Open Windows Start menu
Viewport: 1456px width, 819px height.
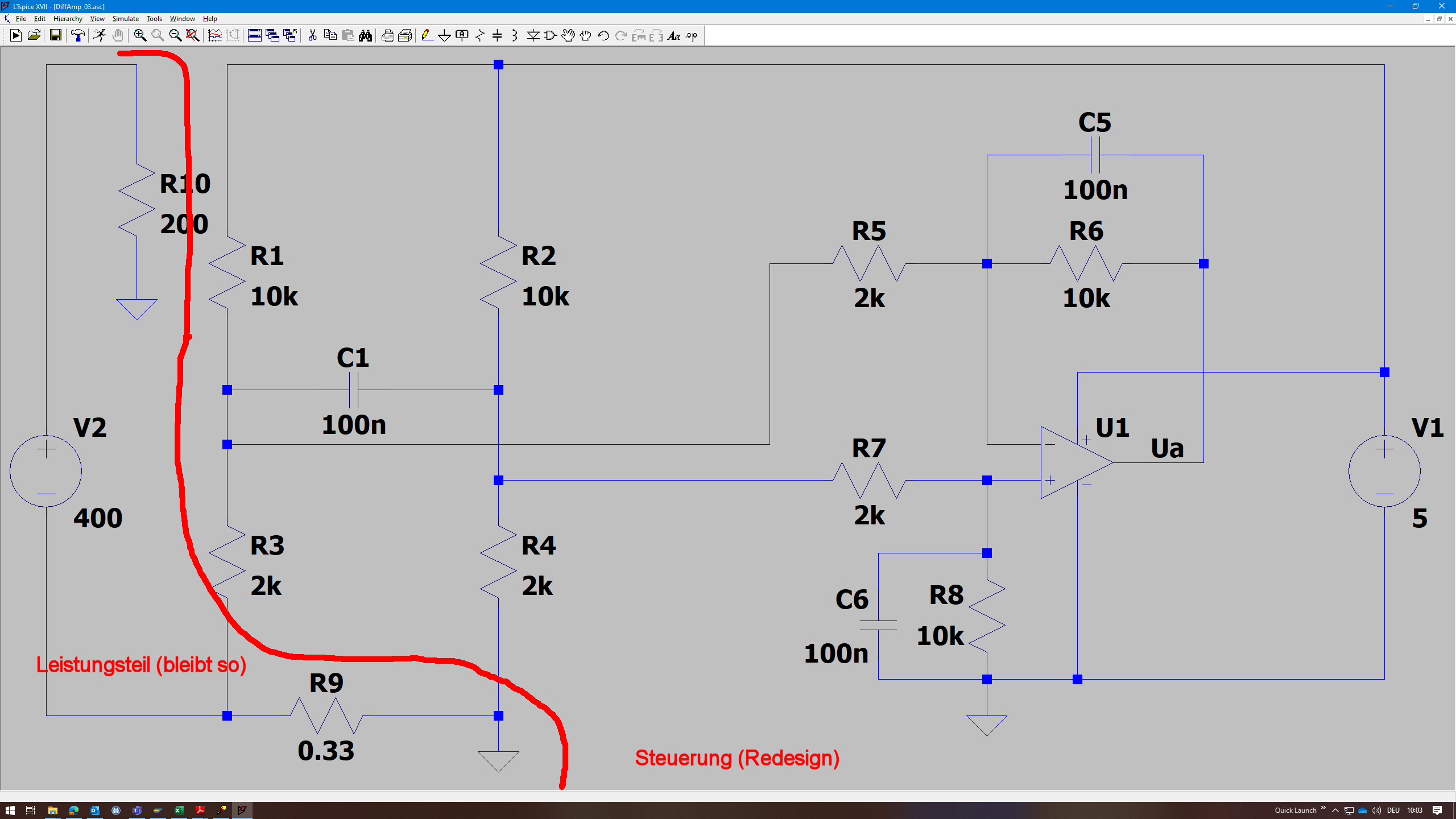pyautogui.click(x=10, y=810)
